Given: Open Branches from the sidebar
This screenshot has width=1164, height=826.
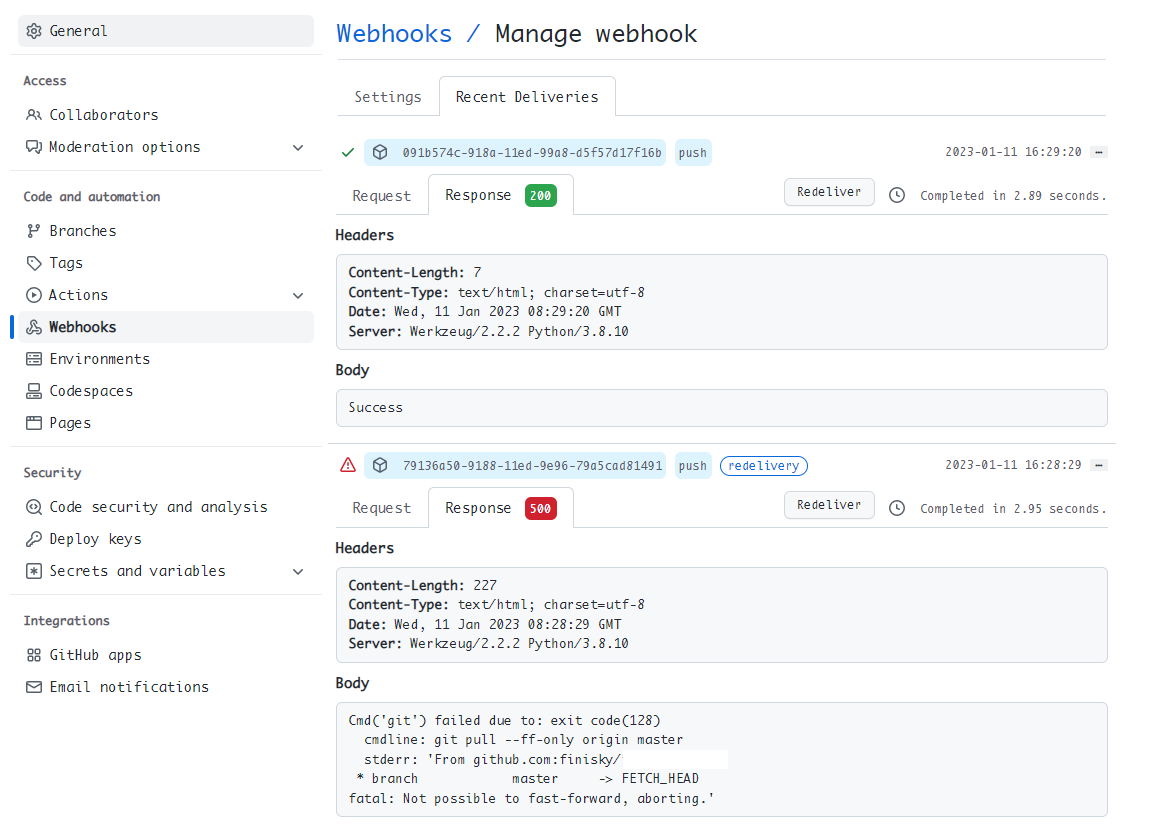Looking at the screenshot, I should coord(79,230).
